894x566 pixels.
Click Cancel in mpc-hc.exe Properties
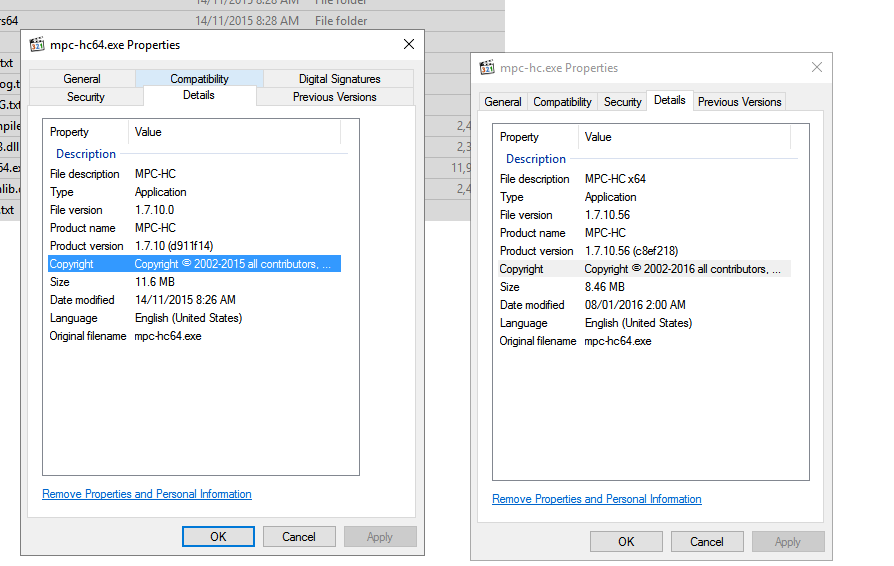pyautogui.click(x=707, y=542)
